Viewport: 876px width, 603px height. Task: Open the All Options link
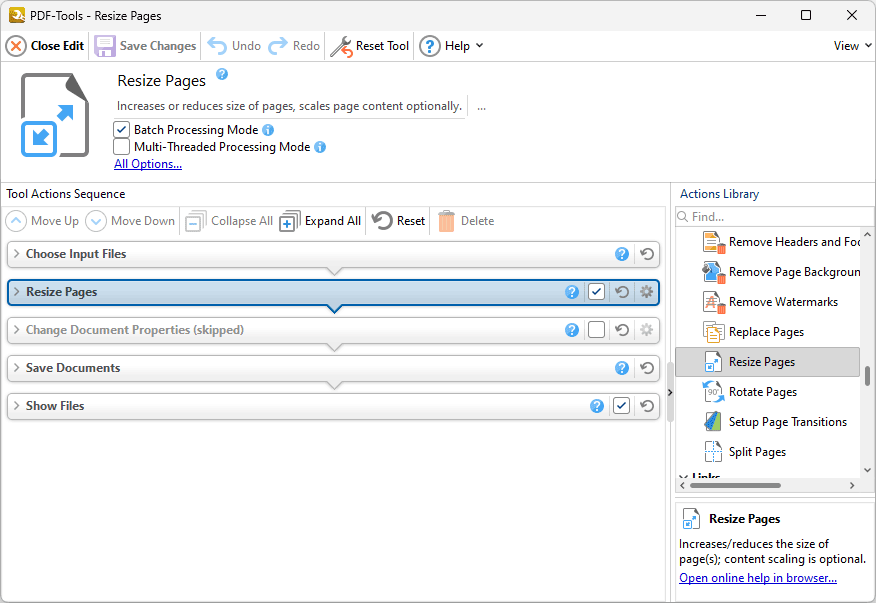coord(148,164)
